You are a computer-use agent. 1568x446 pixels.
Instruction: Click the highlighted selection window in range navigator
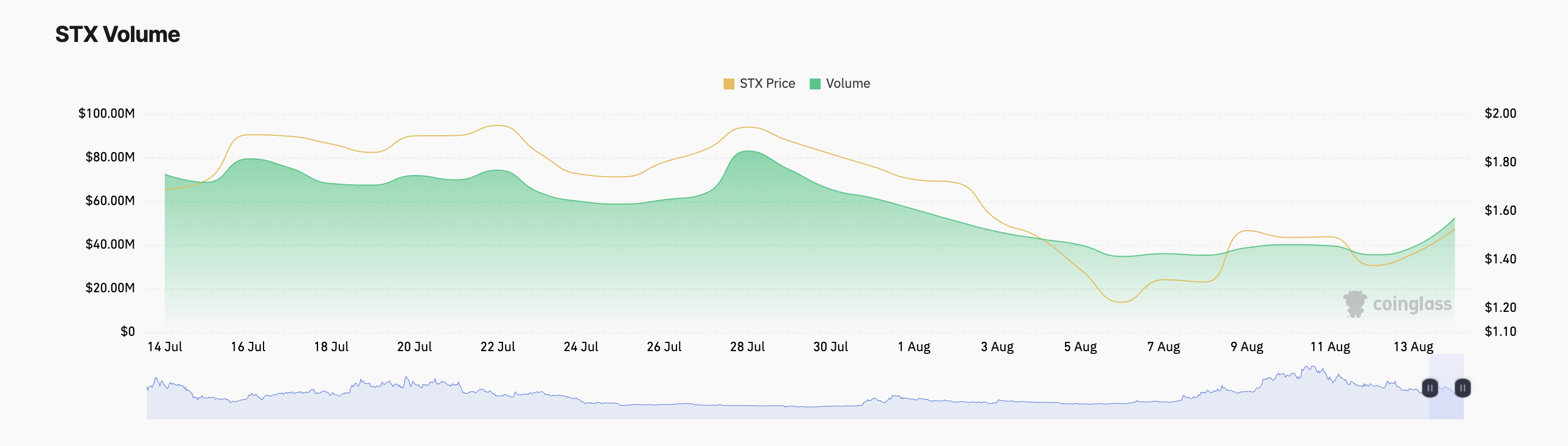pyautogui.click(x=1446, y=388)
